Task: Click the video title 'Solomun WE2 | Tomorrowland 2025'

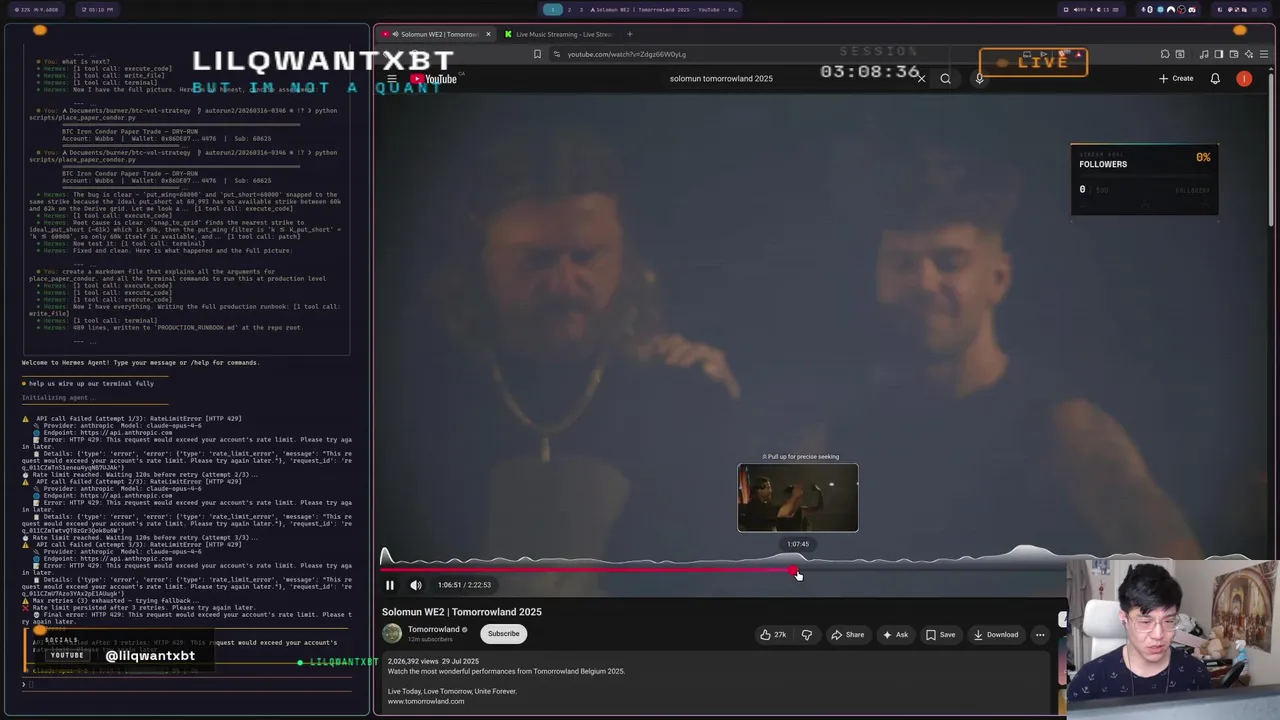Action: (x=462, y=612)
